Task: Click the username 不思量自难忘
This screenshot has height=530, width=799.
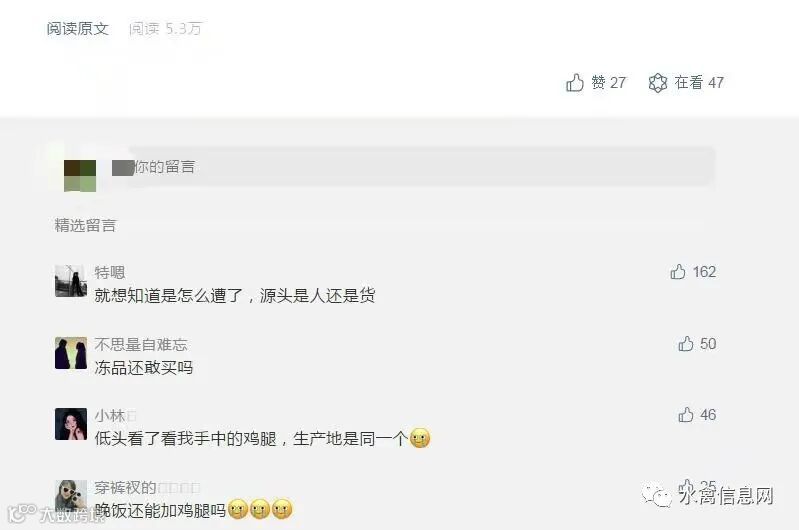Action: pos(141,345)
